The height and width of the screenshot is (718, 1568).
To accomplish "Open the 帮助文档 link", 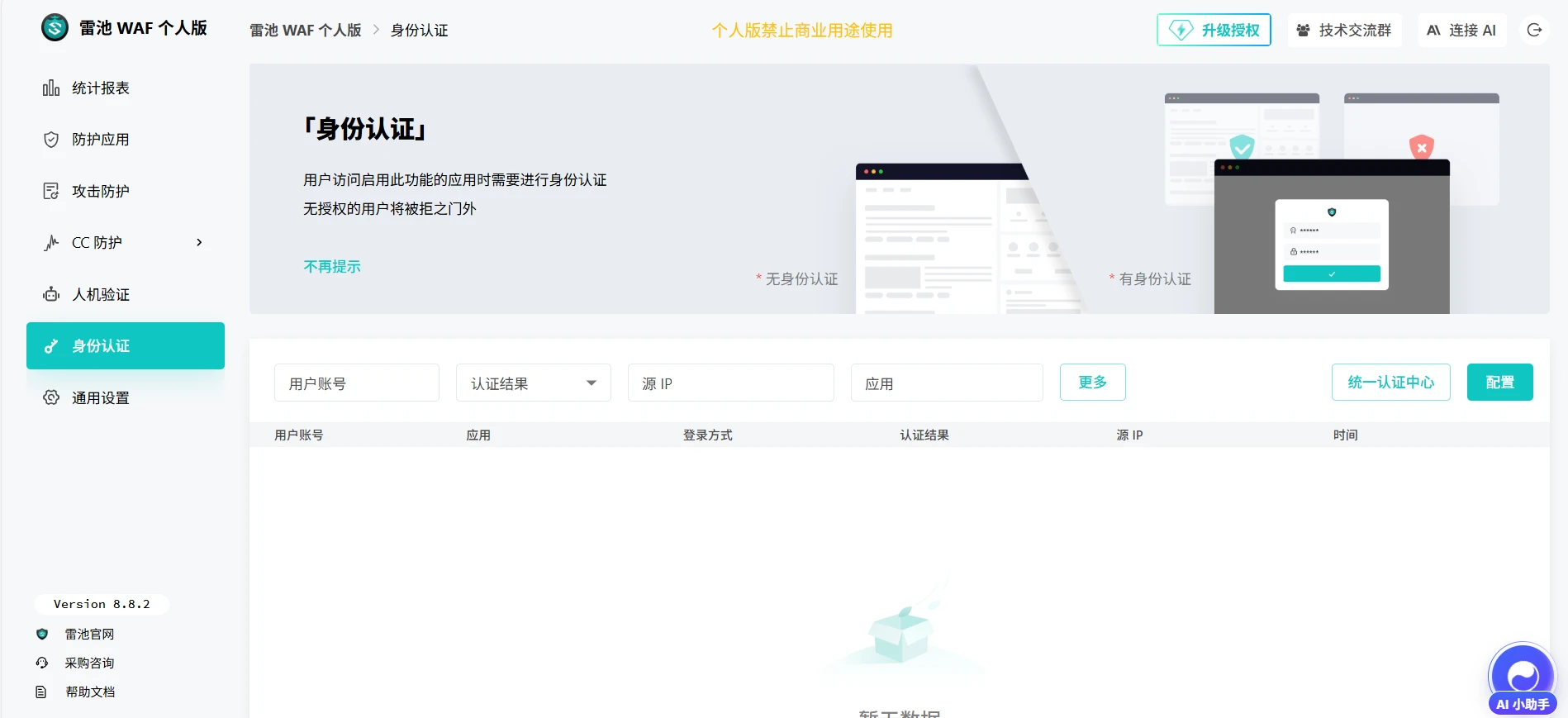I will [90, 692].
